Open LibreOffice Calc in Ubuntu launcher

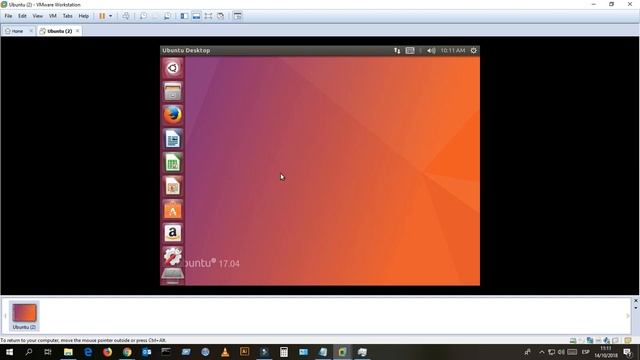point(173,162)
